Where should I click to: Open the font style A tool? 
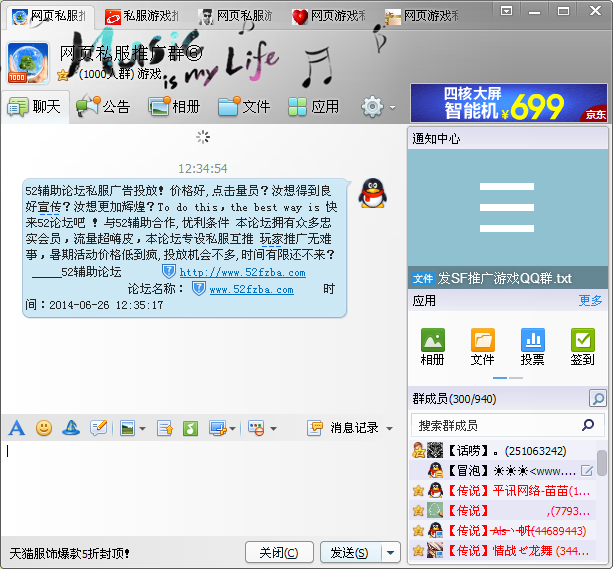(16, 428)
